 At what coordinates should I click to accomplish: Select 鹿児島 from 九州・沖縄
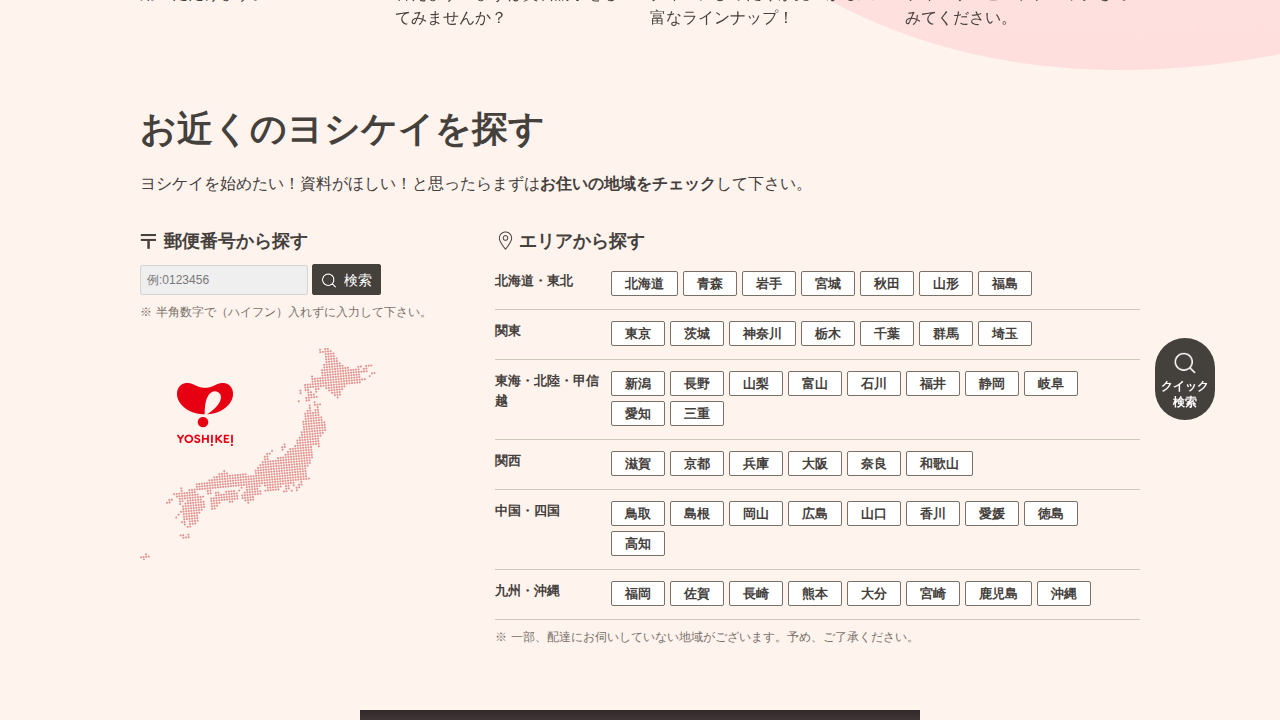(997, 593)
